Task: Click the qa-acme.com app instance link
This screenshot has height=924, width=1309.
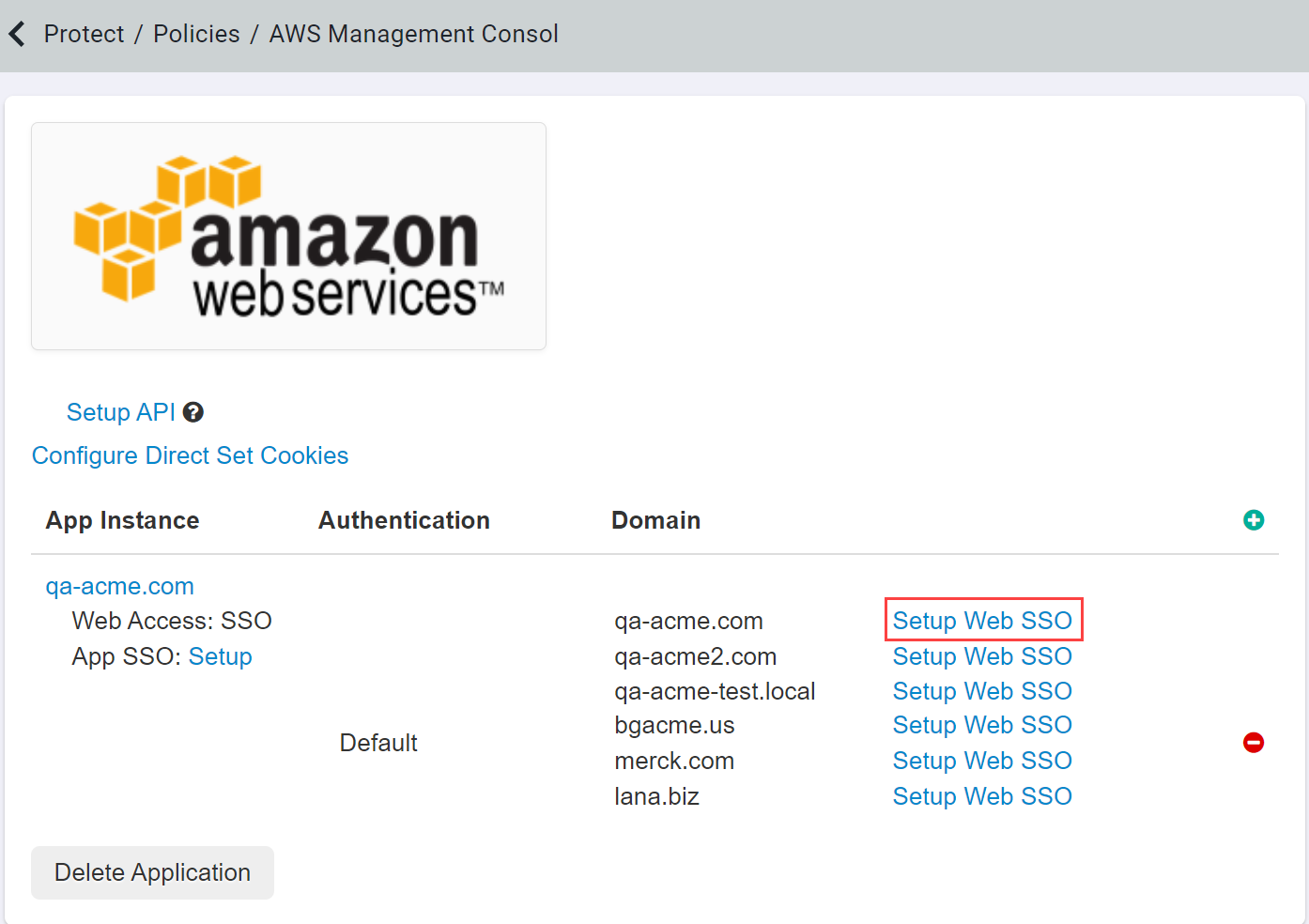Action: pyautogui.click(x=119, y=586)
